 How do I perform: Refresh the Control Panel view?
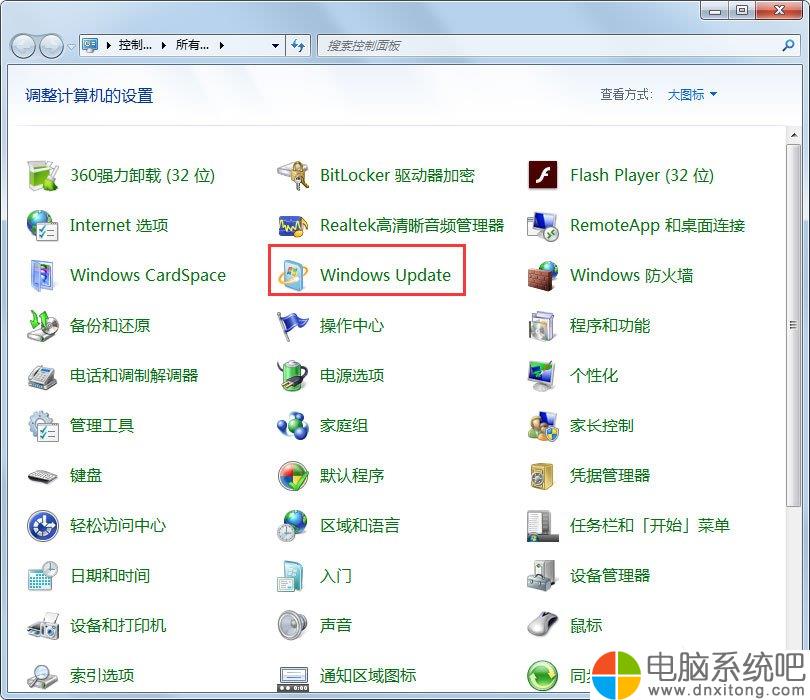pyautogui.click(x=298, y=45)
